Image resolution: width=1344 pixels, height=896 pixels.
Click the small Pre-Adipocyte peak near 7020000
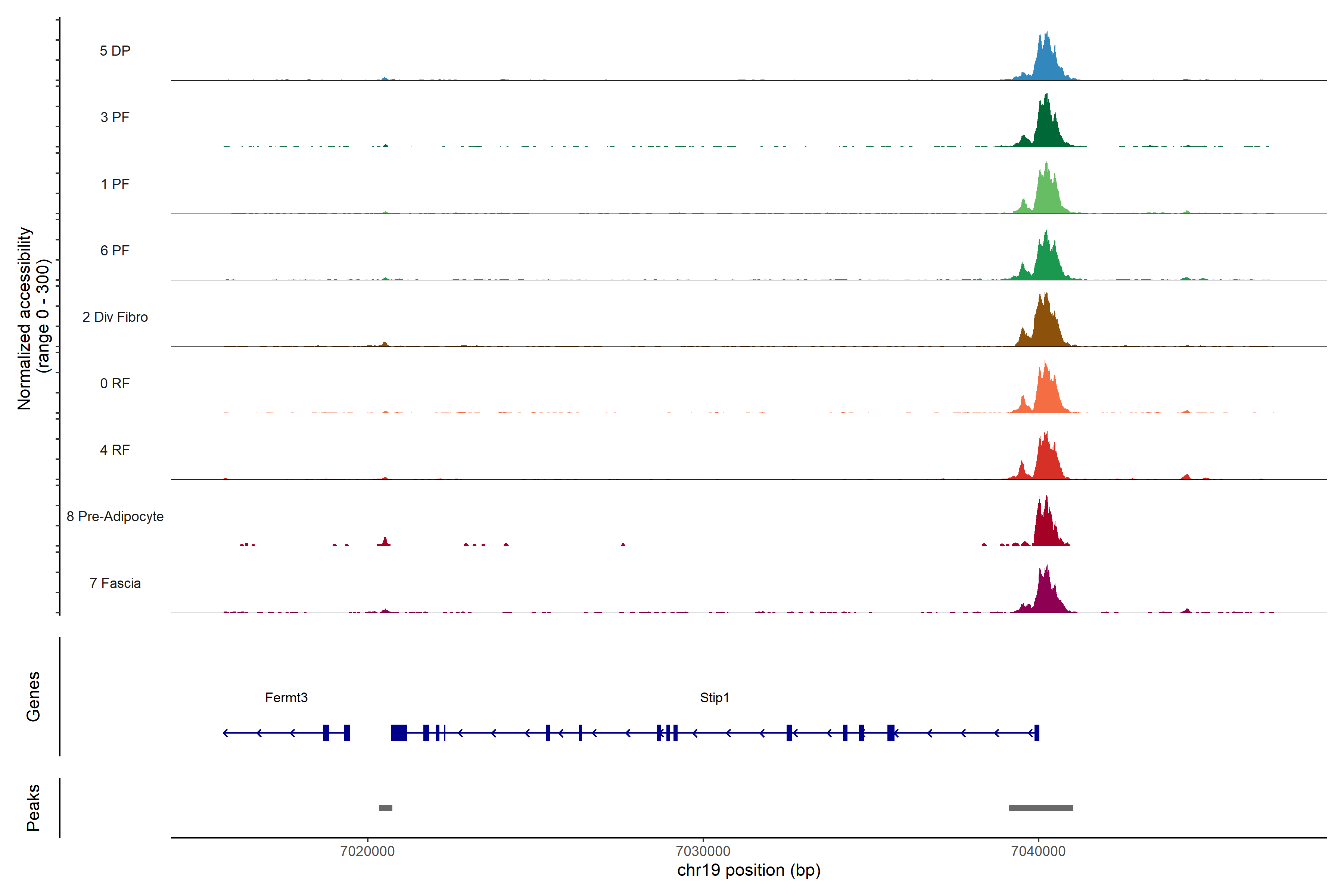tap(385, 542)
